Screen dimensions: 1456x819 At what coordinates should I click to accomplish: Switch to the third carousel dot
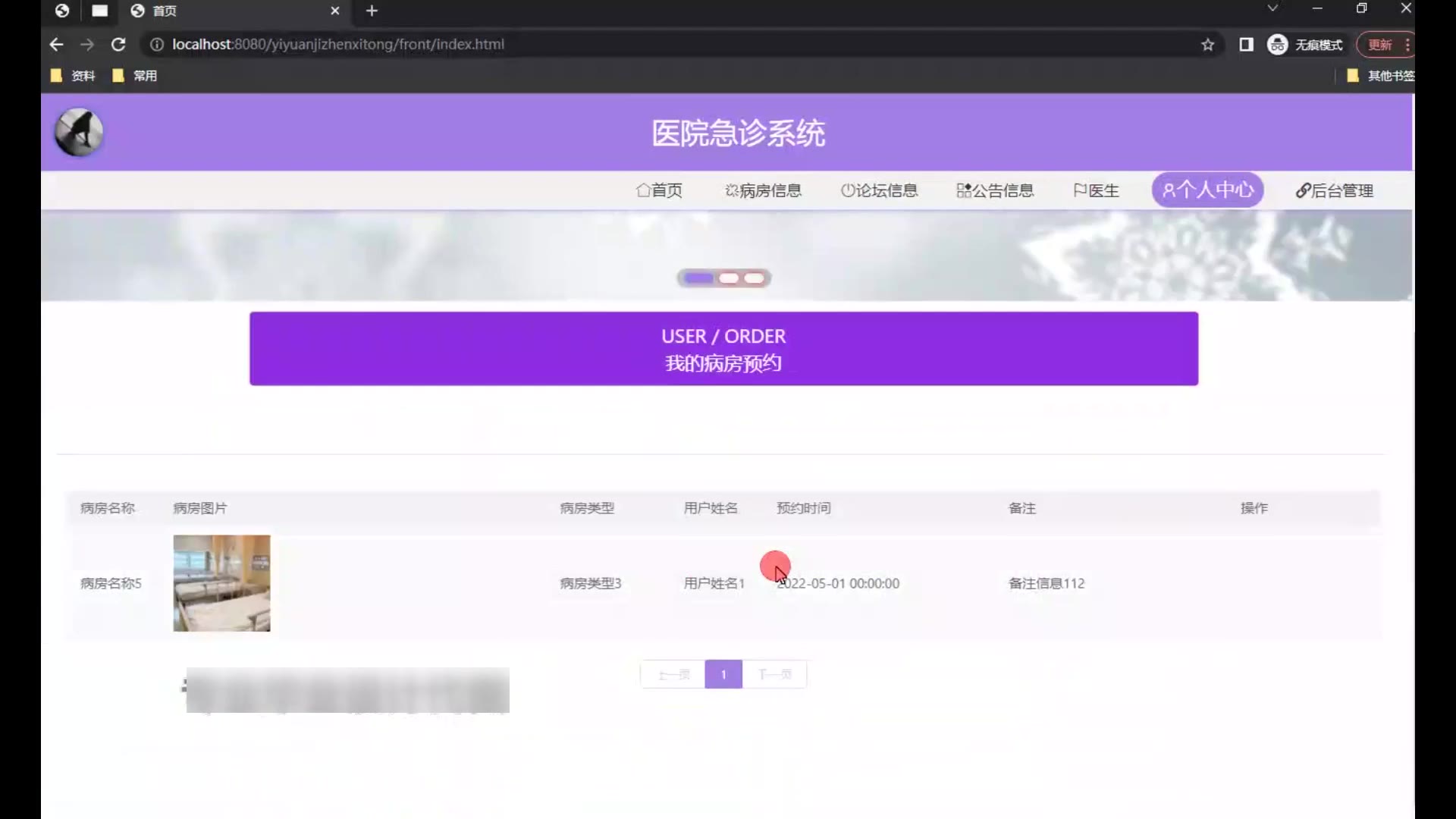(x=754, y=278)
